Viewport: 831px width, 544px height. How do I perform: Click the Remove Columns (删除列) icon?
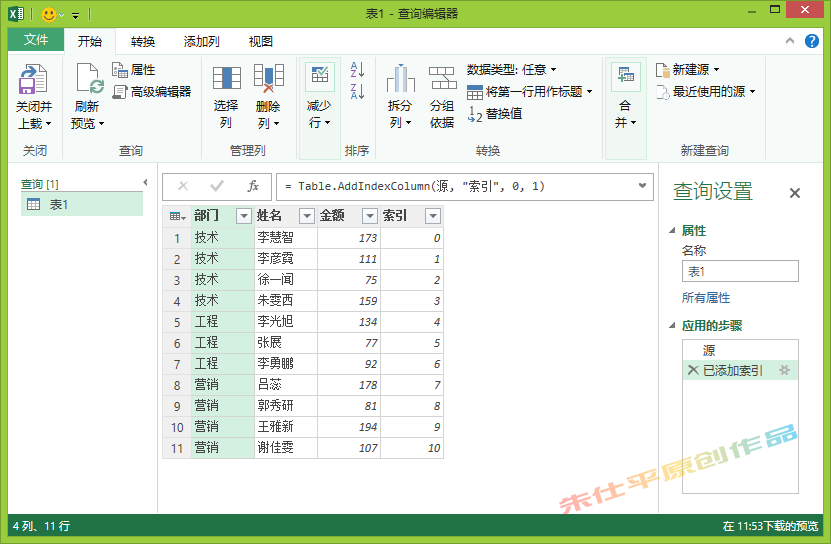coord(268,79)
